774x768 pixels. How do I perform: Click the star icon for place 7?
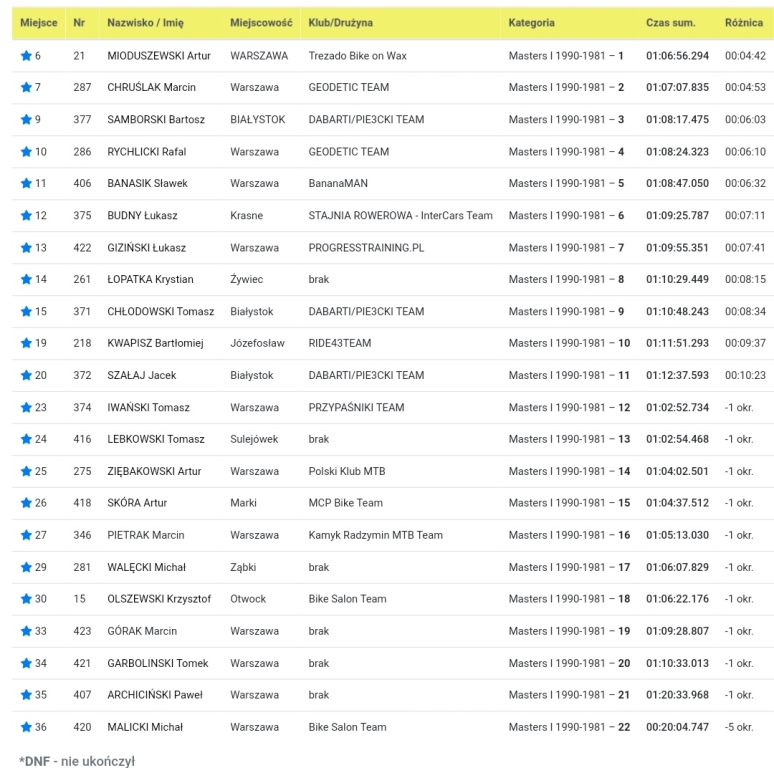point(26,87)
